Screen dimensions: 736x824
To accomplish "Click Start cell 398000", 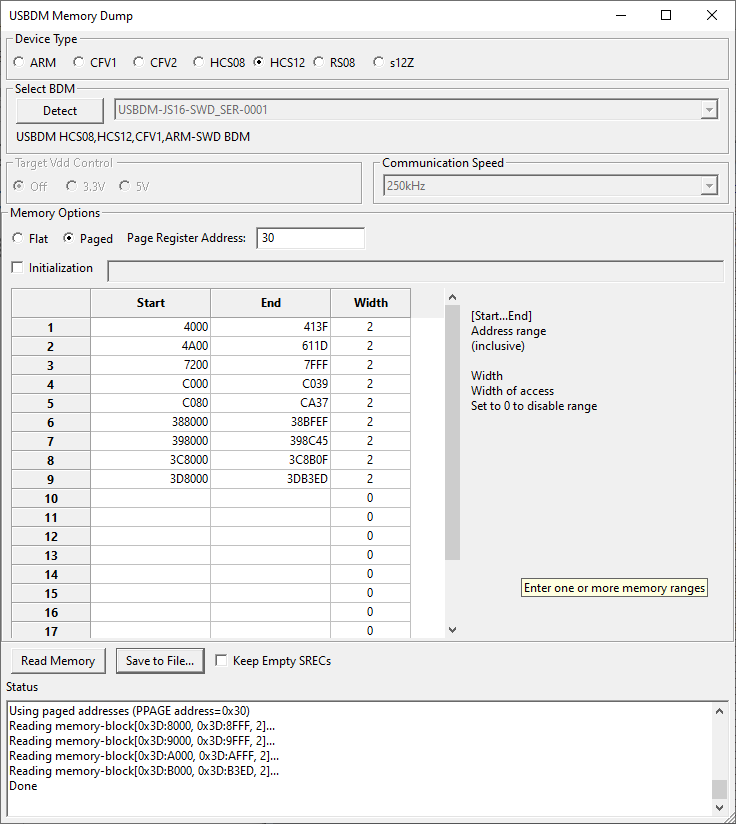I will (x=151, y=440).
